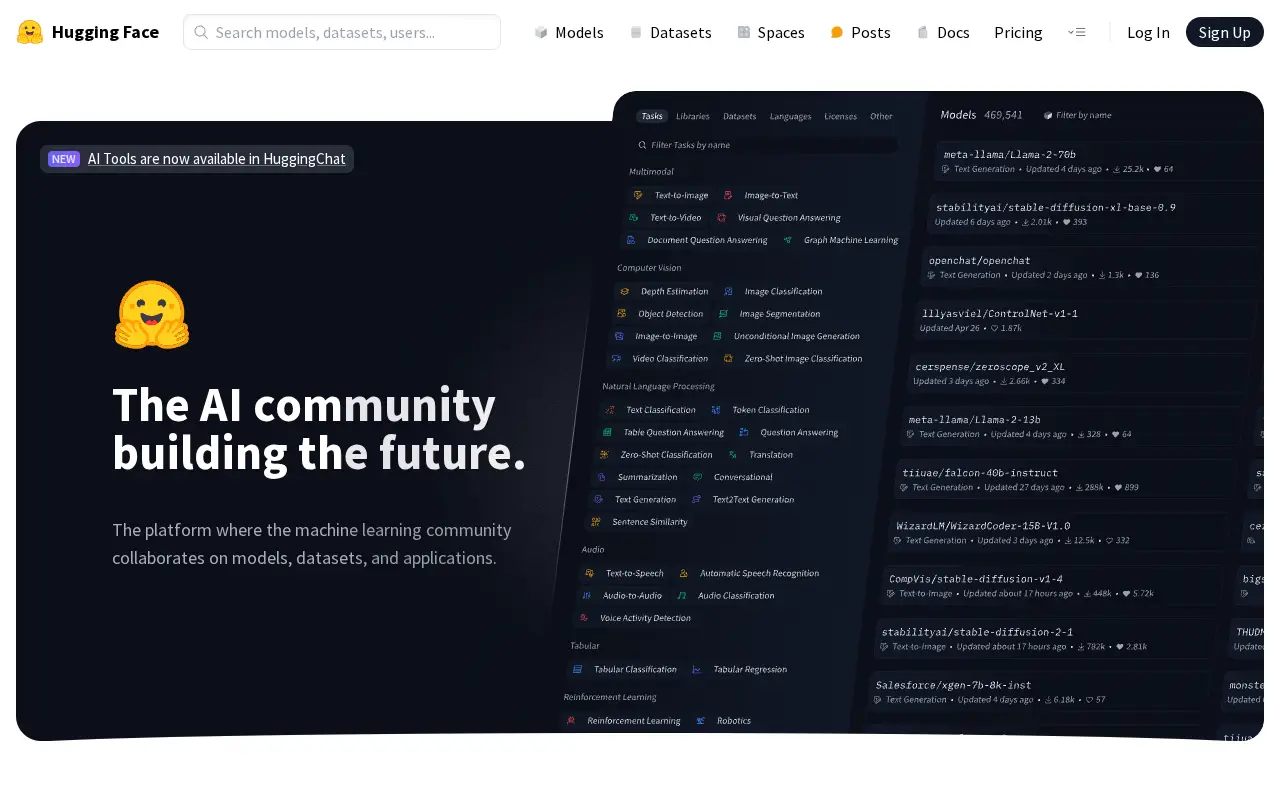Click lllyasviel/ControlNet-v1-1 model card
The height and width of the screenshot is (800, 1280).
click(x=1085, y=320)
